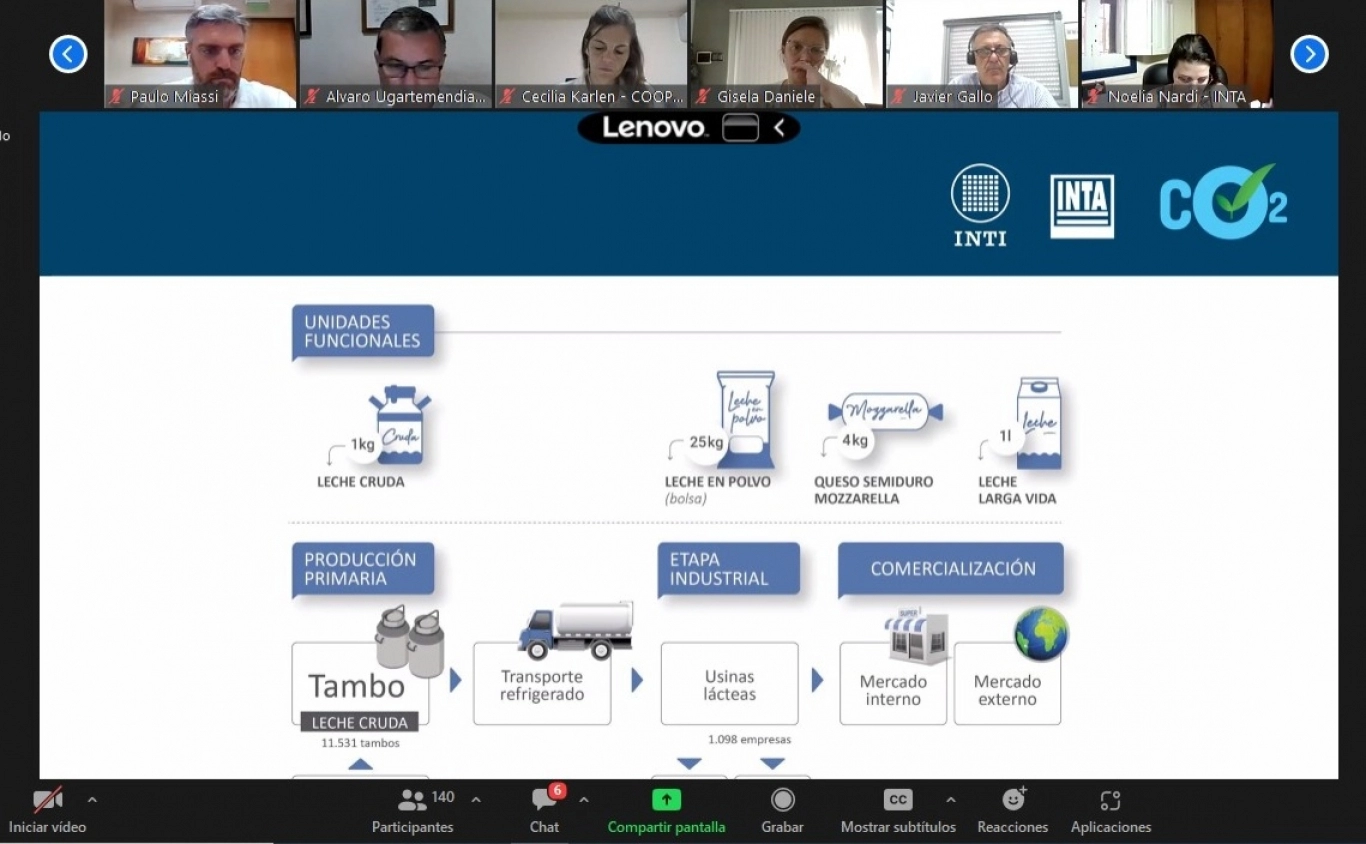Screen dimensions: 1366x844
Task: Toggle Mostrar subtítulos closed captions
Action: pyautogui.click(x=897, y=800)
